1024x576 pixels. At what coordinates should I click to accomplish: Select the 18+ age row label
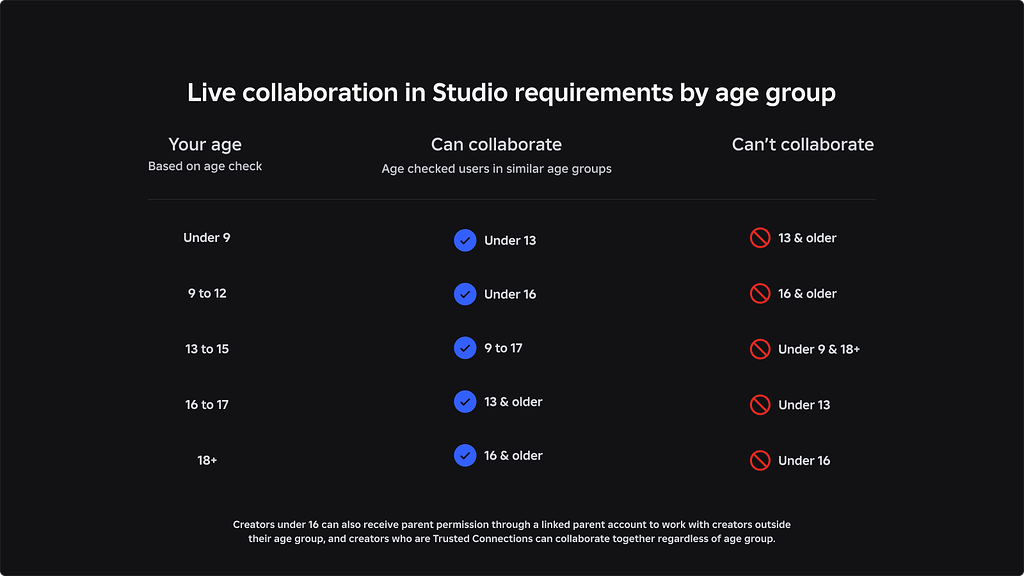[207, 461]
